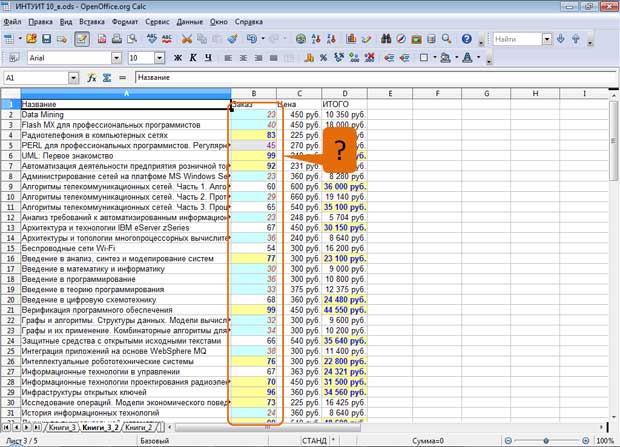Screen dimensions: 620x447
Task: Toggle Italic (К) formatting
Action: [193, 58]
